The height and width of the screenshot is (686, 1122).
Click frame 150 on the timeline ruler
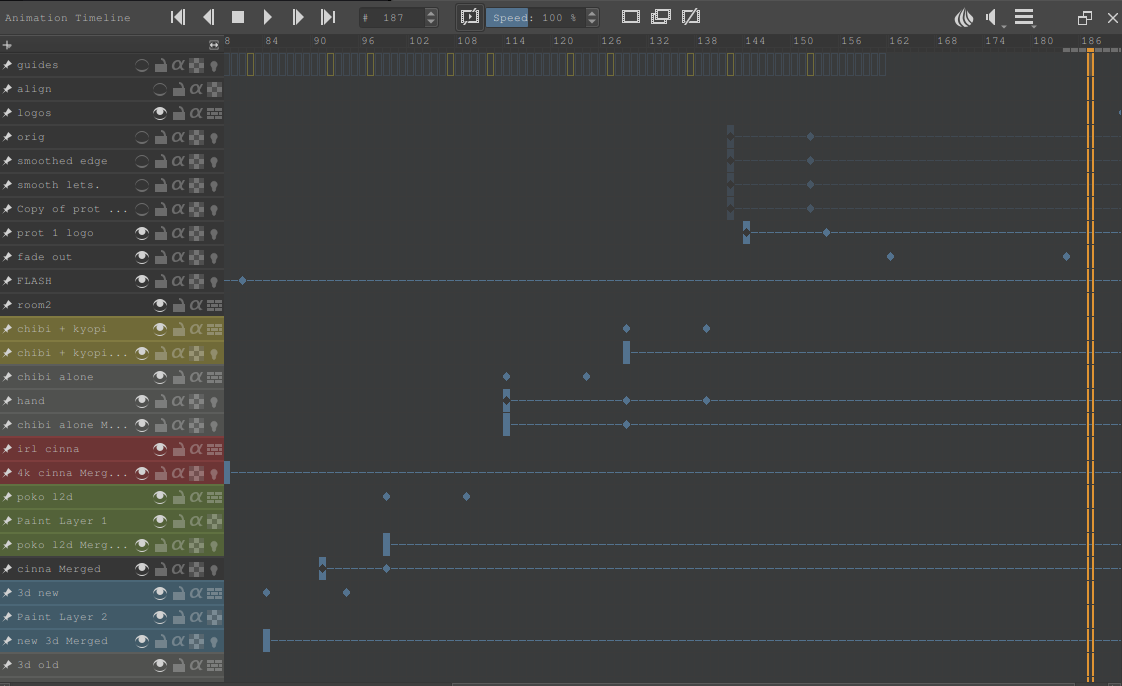coord(803,41)
